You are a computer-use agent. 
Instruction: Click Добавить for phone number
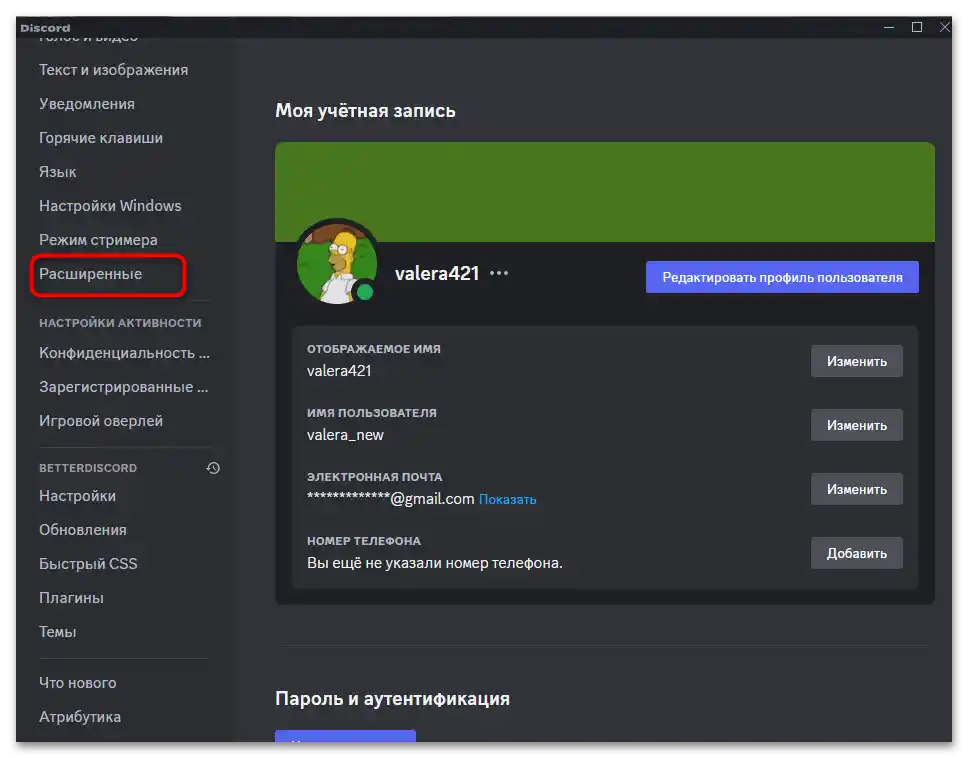tap(857, 553)
